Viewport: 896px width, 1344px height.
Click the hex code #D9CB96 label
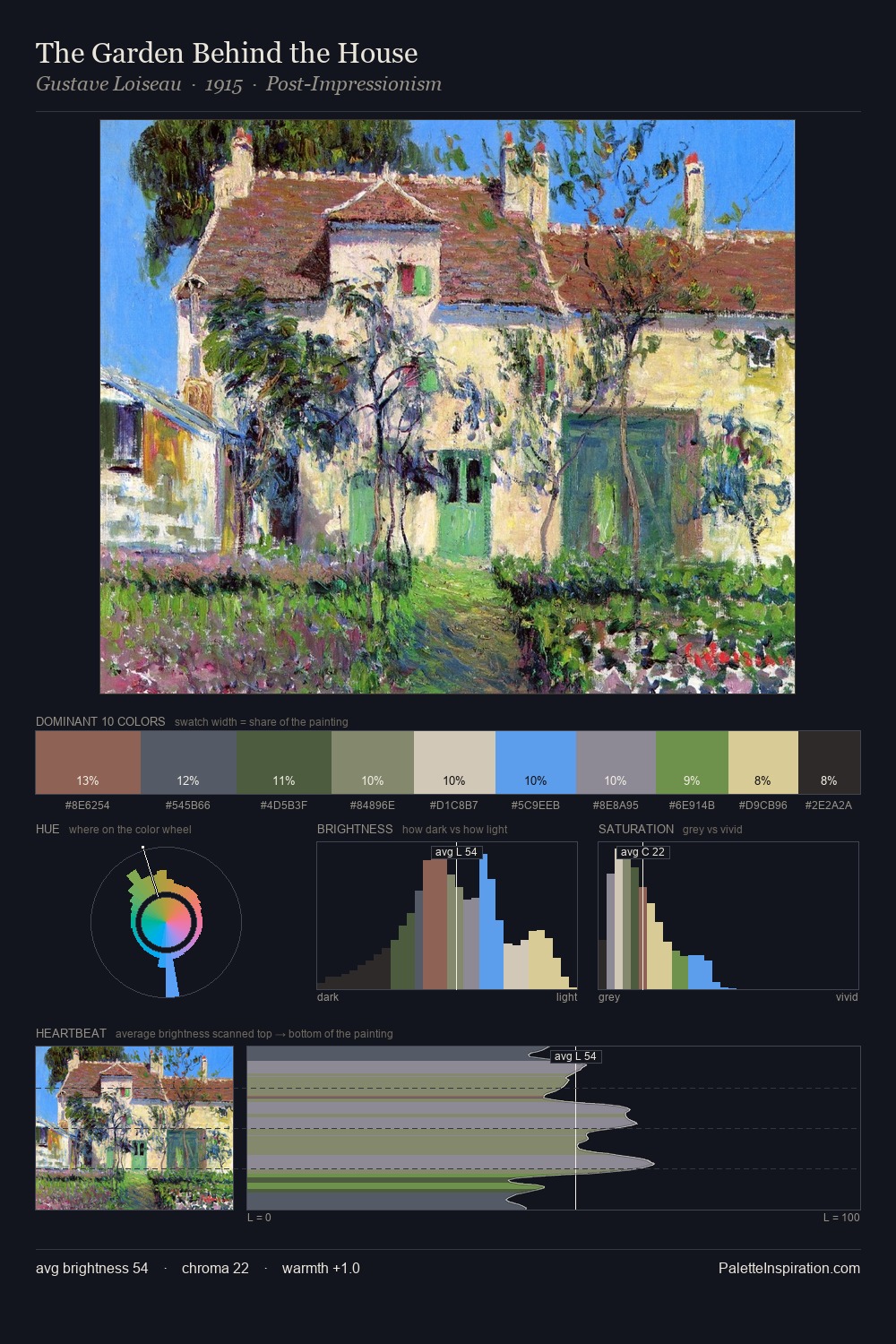(762, 805)
